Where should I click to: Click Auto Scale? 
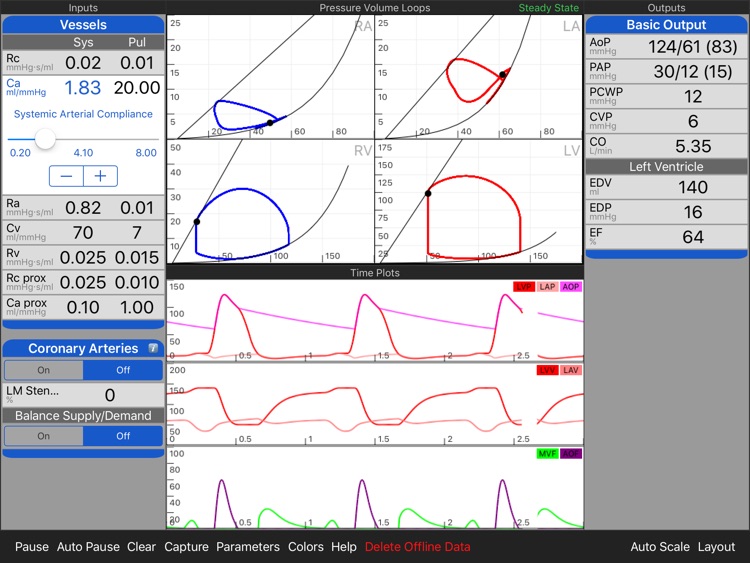coord(660,547)
